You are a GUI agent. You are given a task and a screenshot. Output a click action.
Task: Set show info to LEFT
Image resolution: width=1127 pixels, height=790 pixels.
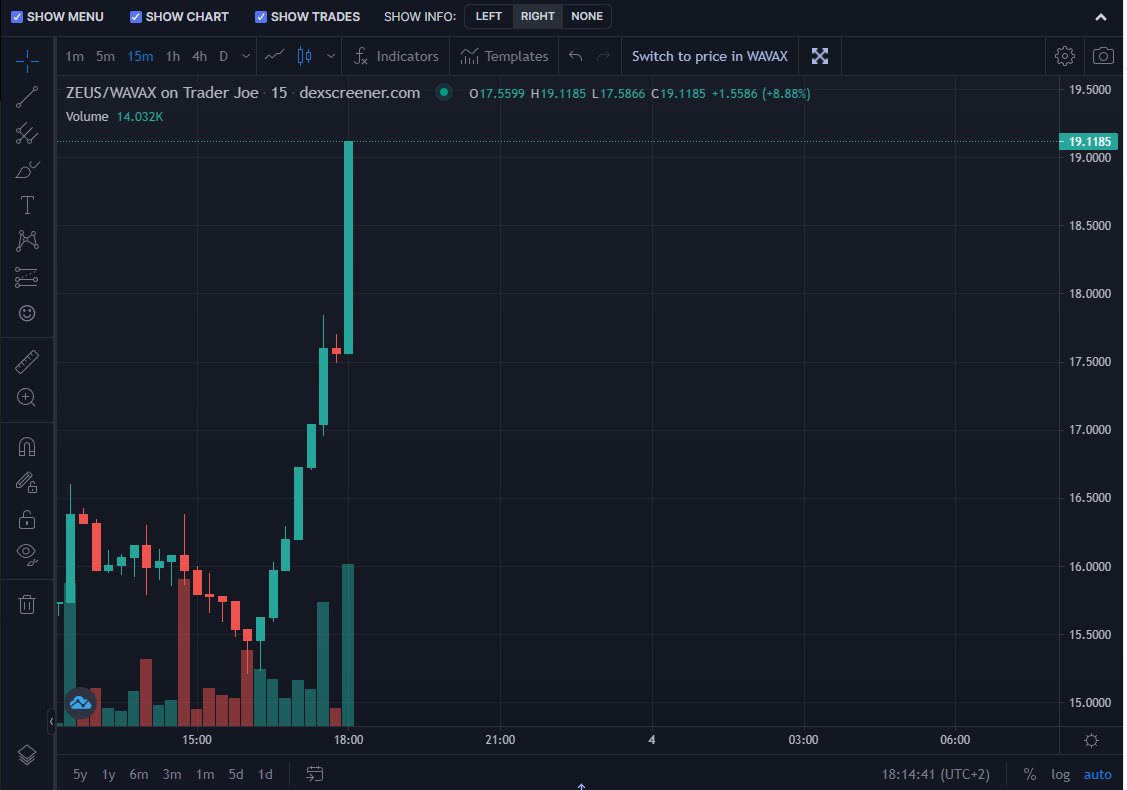(489, 16)
